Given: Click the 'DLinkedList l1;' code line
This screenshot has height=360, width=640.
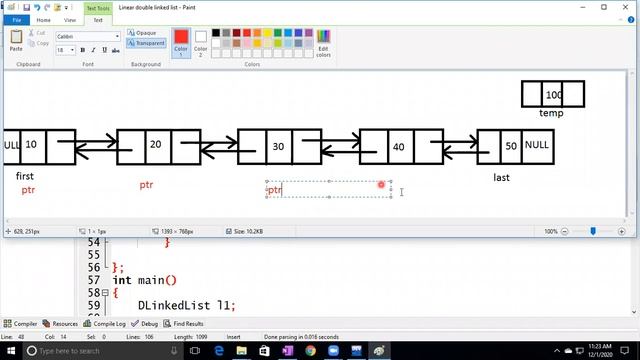Looking at the screenshot, I should tap(187, 305).
